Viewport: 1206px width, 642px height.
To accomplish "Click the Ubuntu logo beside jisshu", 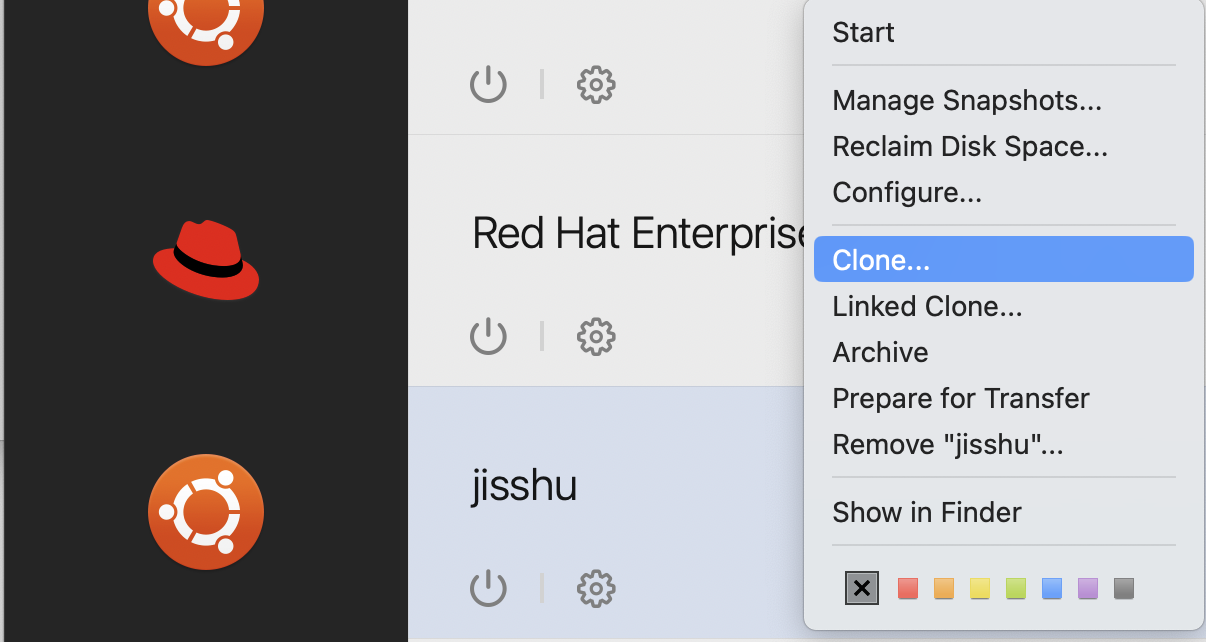I will coord(206,512).
